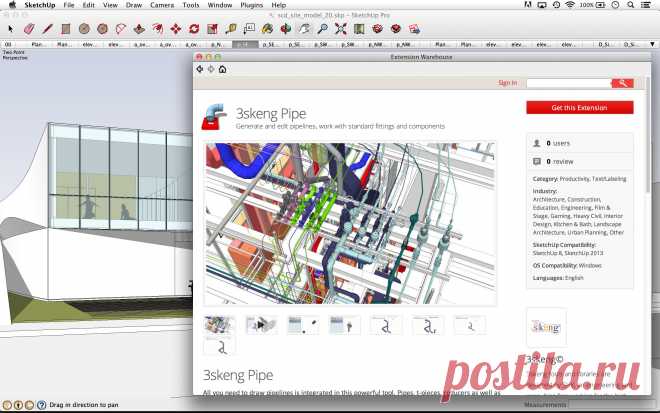Activate the Paint Bucket tool

267,29
